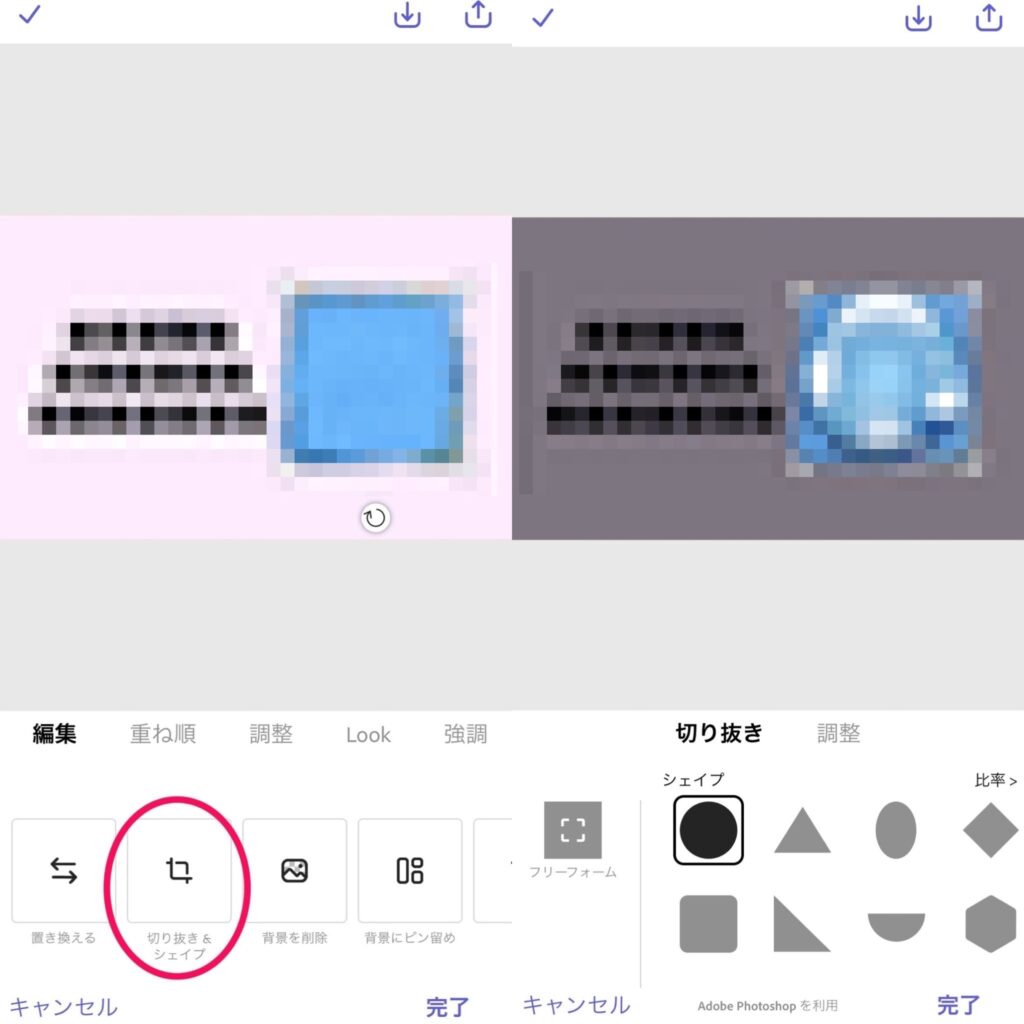Select the blue square image on canvas
Image resolution: width=1024 pixels, height=1024 pixels.
point(373,379)
